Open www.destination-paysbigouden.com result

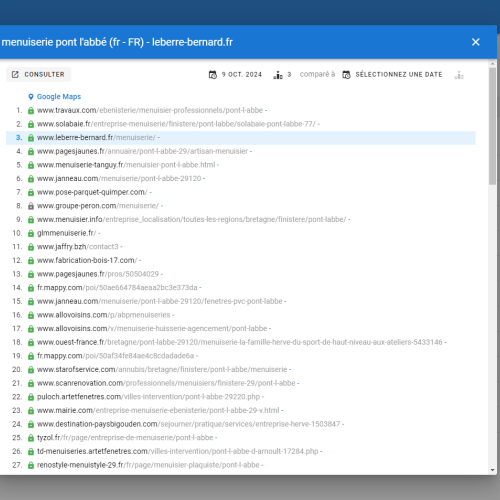point(189,425)
